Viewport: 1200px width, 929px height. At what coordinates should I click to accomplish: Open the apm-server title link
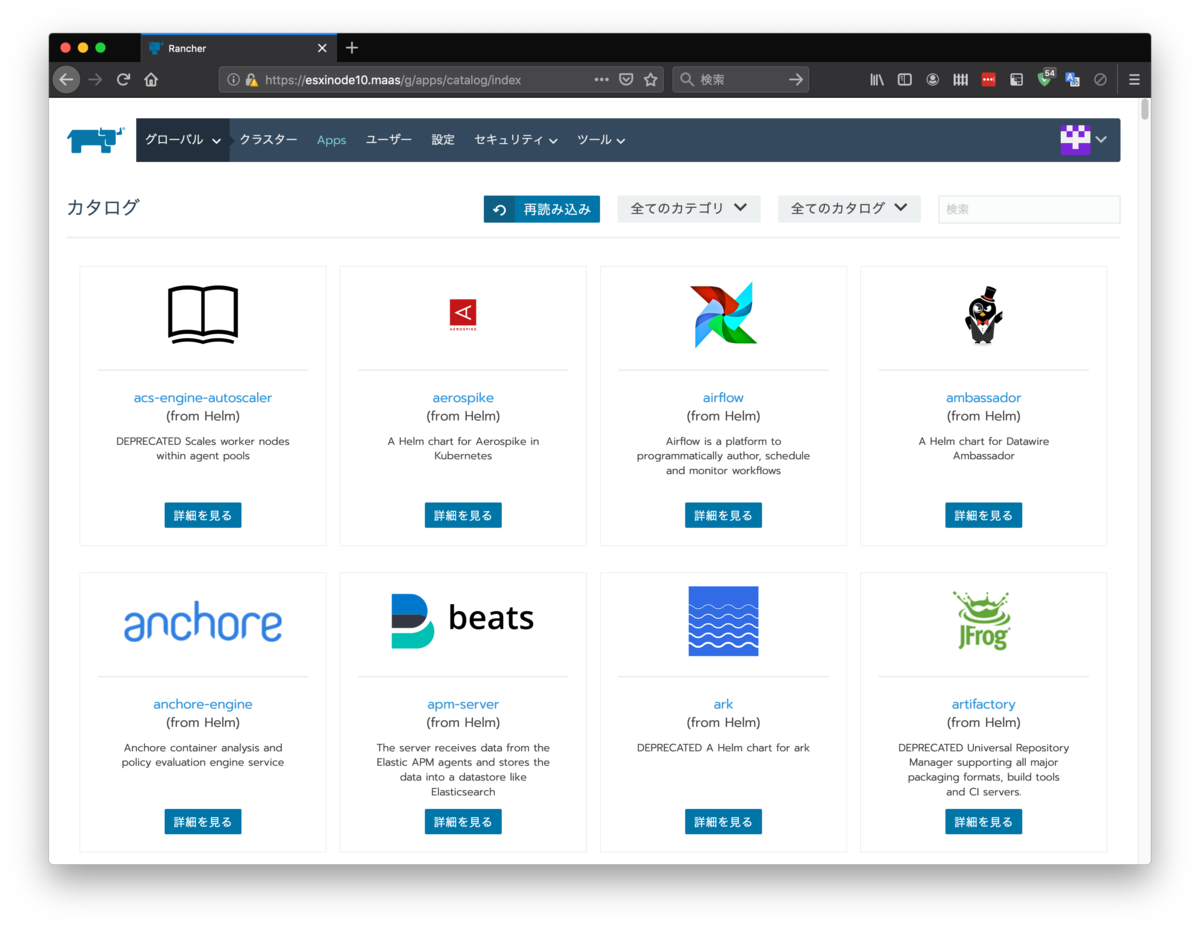463,704
